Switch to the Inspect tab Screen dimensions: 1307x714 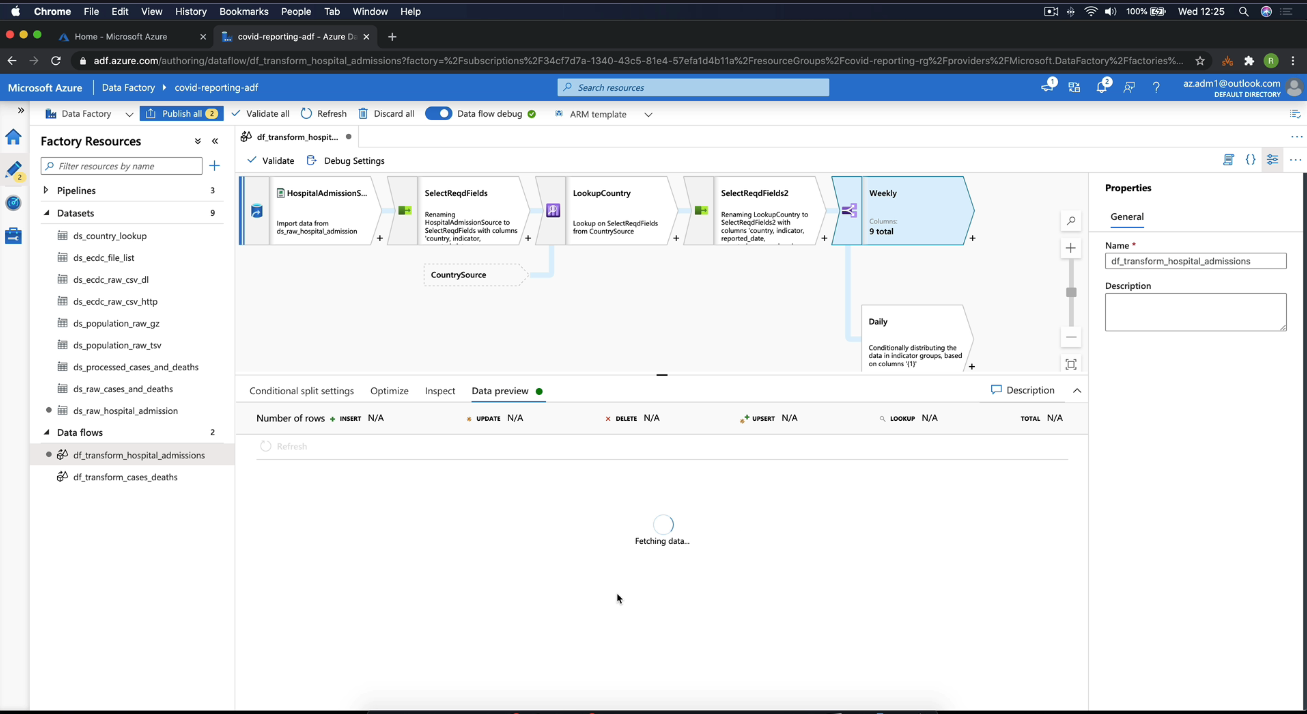(440, 391)
